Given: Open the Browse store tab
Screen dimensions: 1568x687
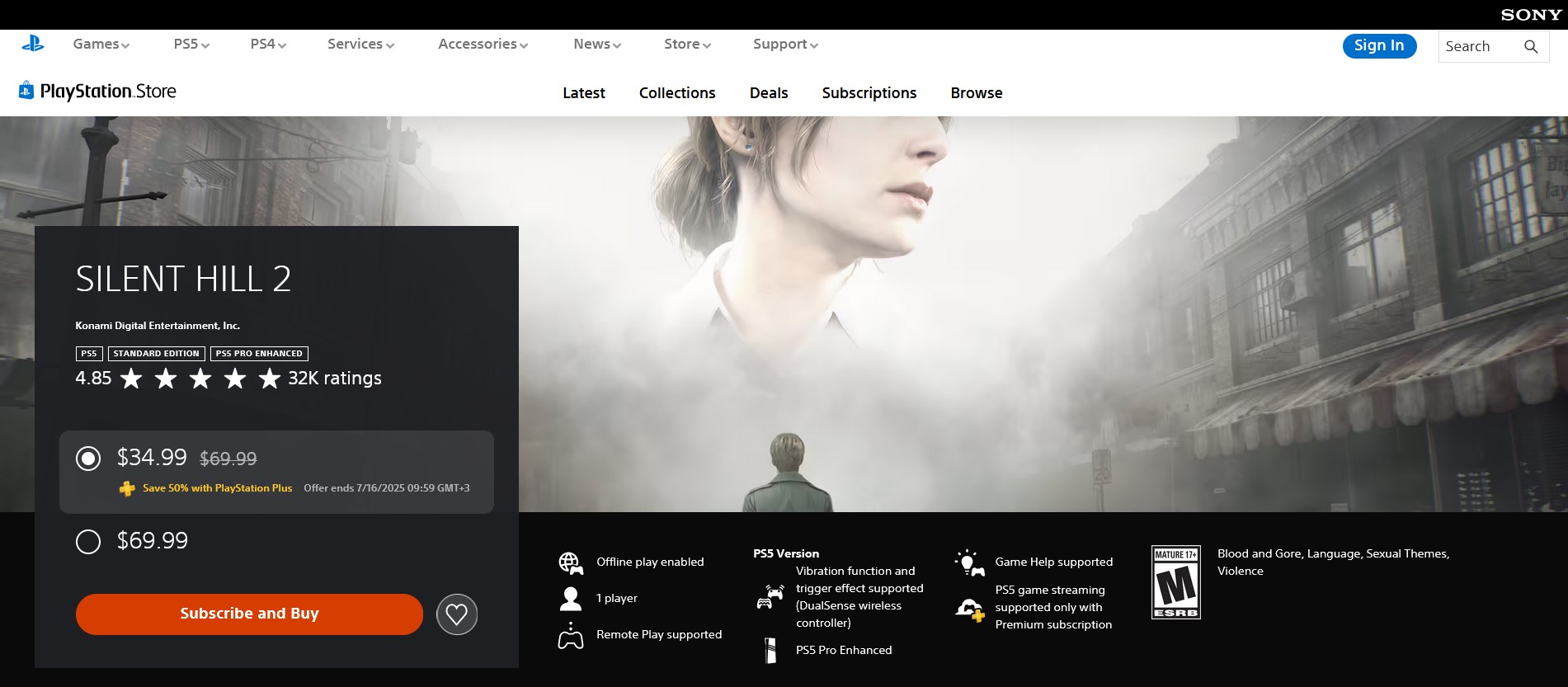Looking at the screenshot, I should pos(977,93).
